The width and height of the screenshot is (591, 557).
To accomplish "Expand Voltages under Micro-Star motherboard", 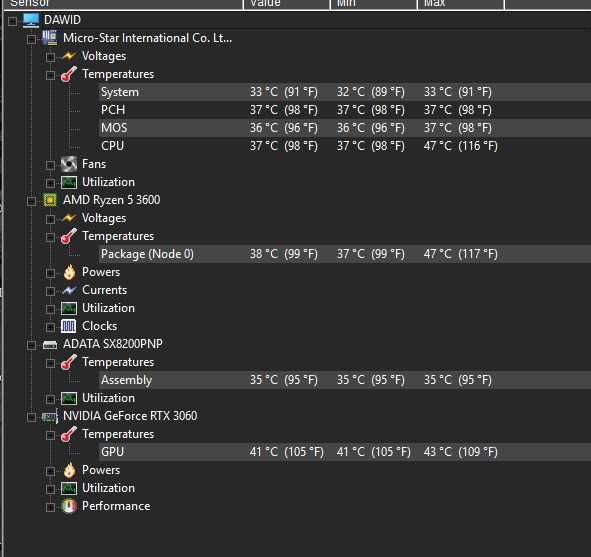I will 50,57.
